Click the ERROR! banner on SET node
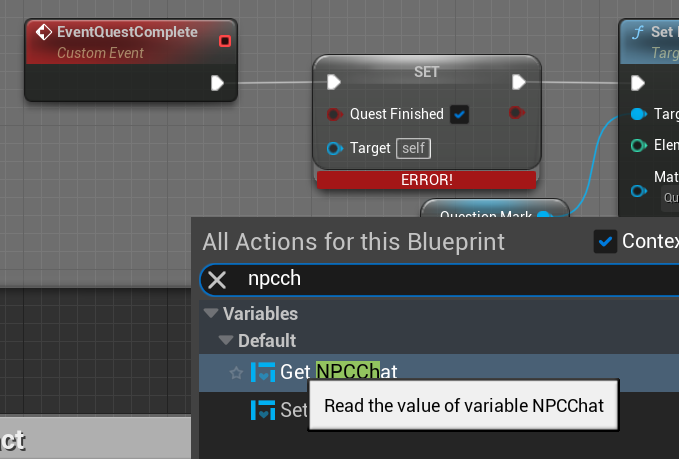The image size is (679, 459). coord(427,180)
